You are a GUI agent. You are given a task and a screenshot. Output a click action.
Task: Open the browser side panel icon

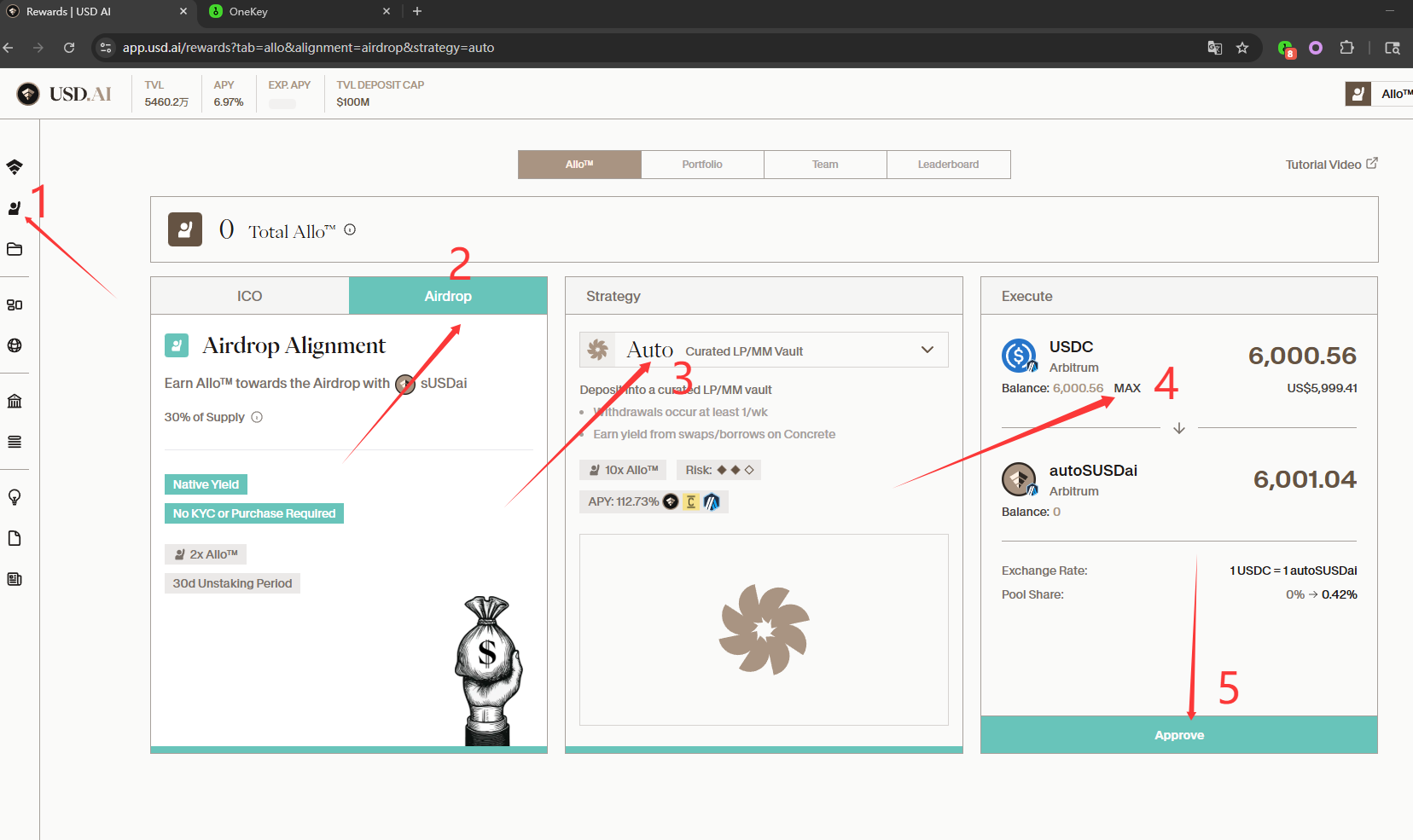pos(1393,48)
